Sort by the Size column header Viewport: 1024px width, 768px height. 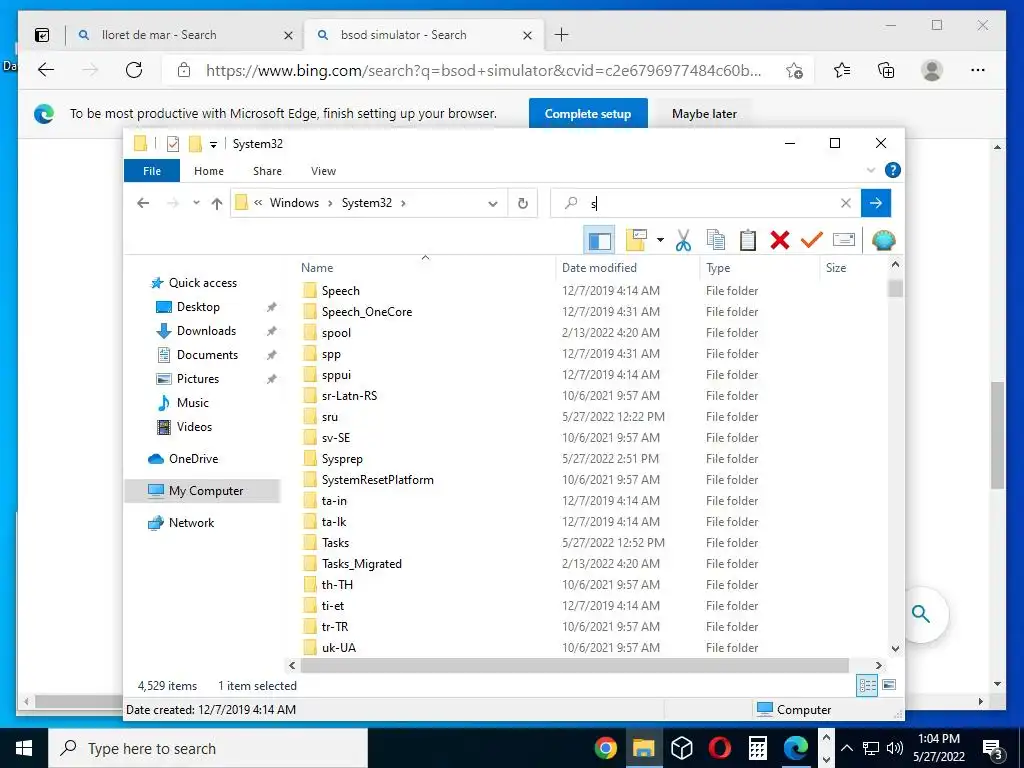pos(835,268)
